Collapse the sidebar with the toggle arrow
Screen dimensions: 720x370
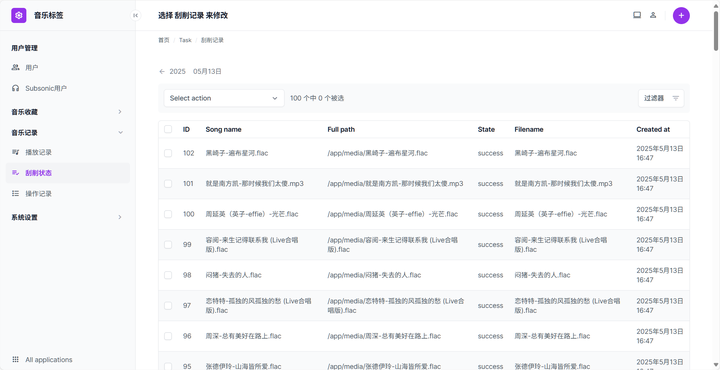click(x=135, y=15)
